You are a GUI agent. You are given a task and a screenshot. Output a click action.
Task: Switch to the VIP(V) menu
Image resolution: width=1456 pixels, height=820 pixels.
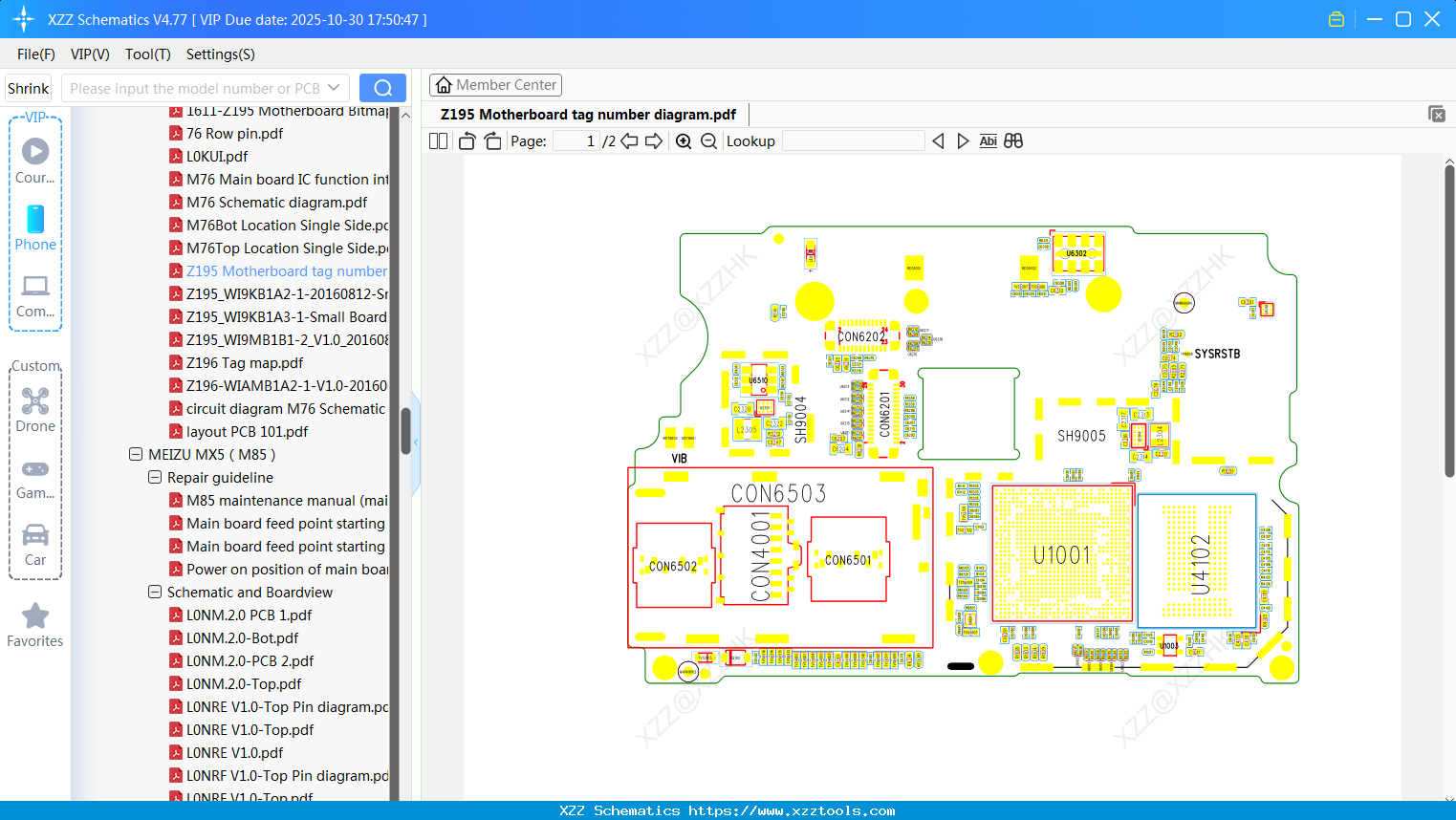click(x=89, y=54)
